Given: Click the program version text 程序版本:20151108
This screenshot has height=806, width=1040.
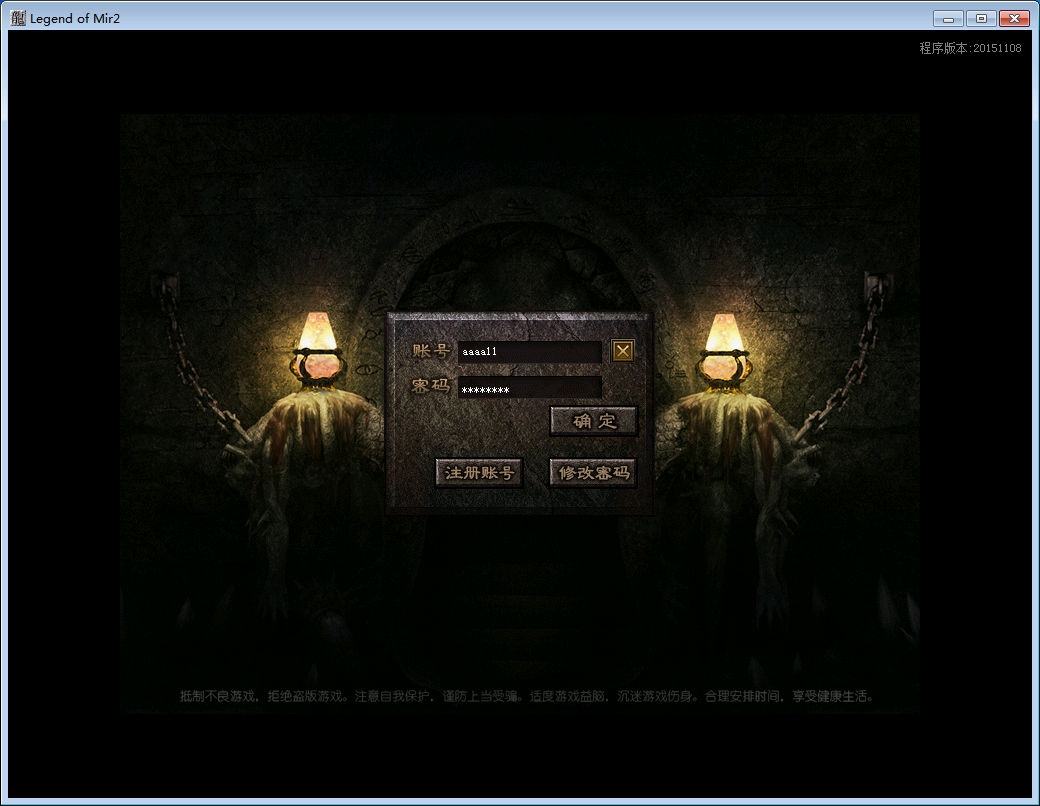Looking at the screenshot, I should 970,48.
